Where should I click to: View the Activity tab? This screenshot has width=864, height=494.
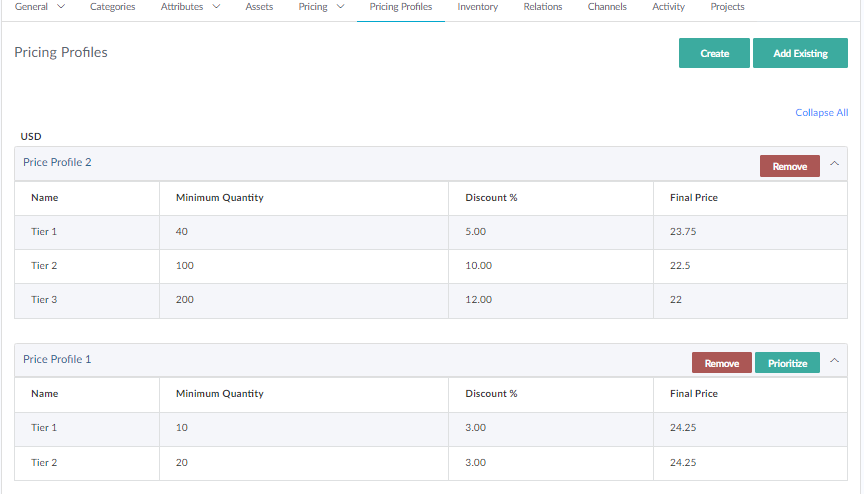pos(668,7)
